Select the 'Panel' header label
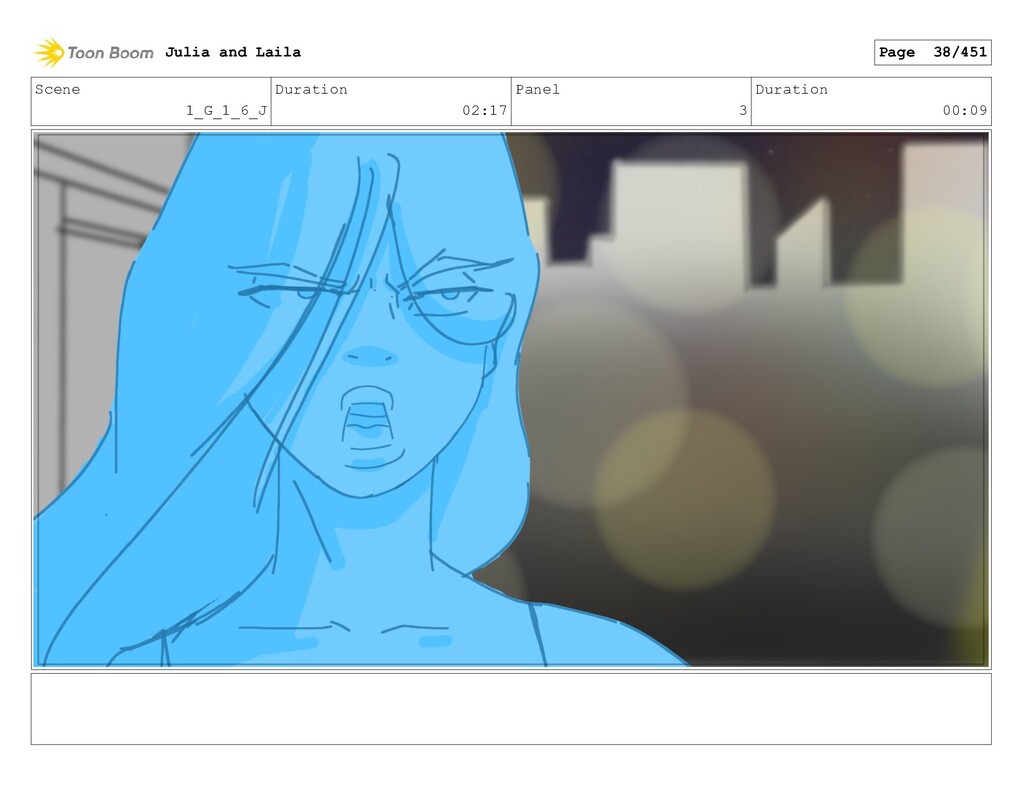Screen dimensions: 1024x791 coord(537,89)
